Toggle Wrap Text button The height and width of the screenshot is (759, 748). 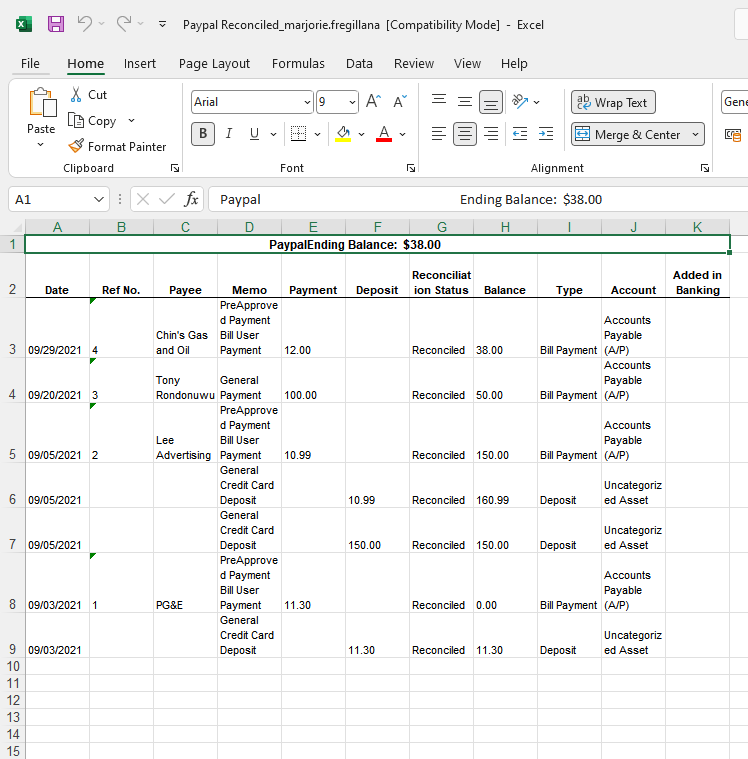(x=613, y=102)
